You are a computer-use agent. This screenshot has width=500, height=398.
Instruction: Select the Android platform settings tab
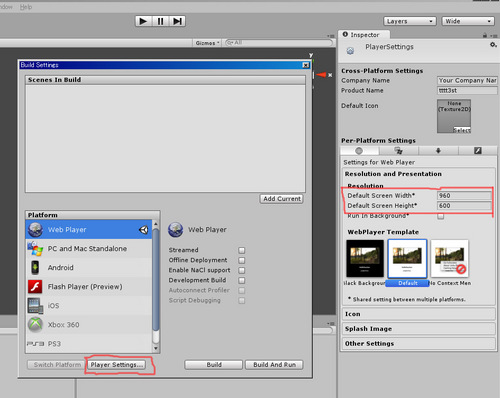click(x=438, y=151)
